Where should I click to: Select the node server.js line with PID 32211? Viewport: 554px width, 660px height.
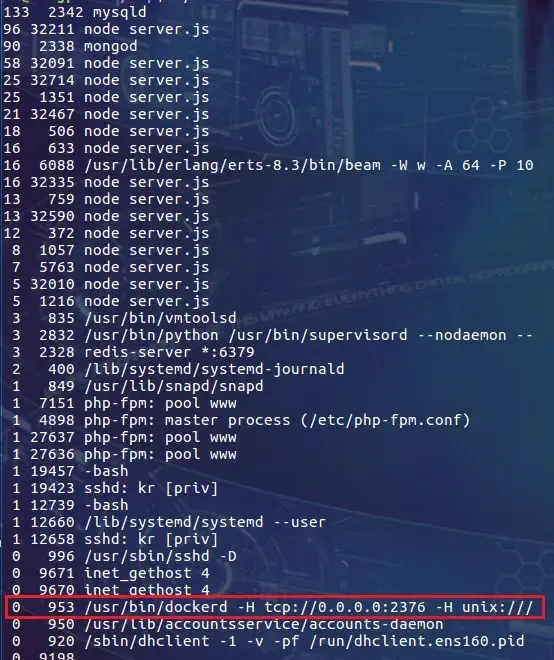(x=106, y=29)
